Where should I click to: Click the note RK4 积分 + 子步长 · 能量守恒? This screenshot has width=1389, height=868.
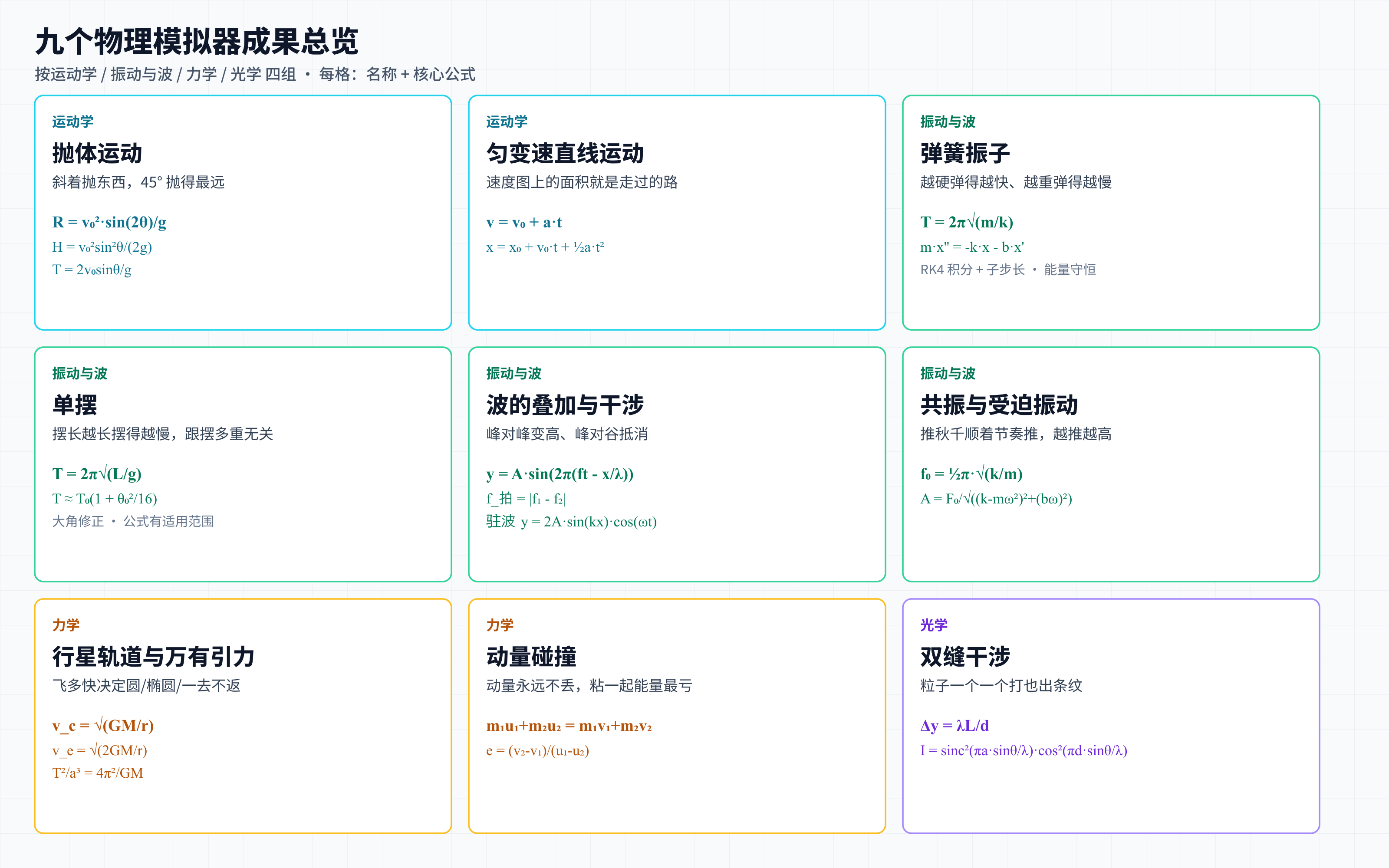(1008, 269)
